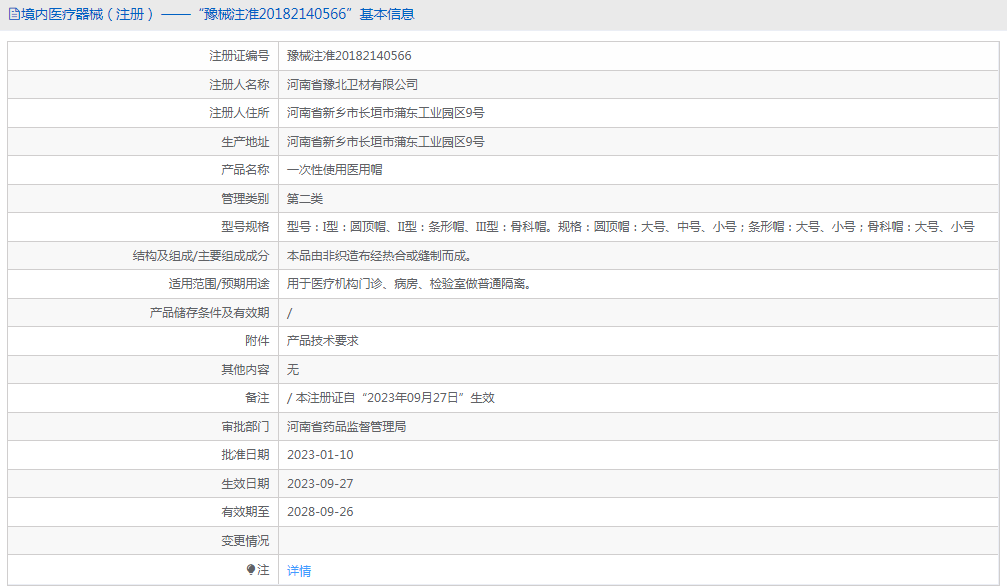This screenshot has width=1007, height=586.
Task: Click the 附件 label
Action: coord(257,341)
